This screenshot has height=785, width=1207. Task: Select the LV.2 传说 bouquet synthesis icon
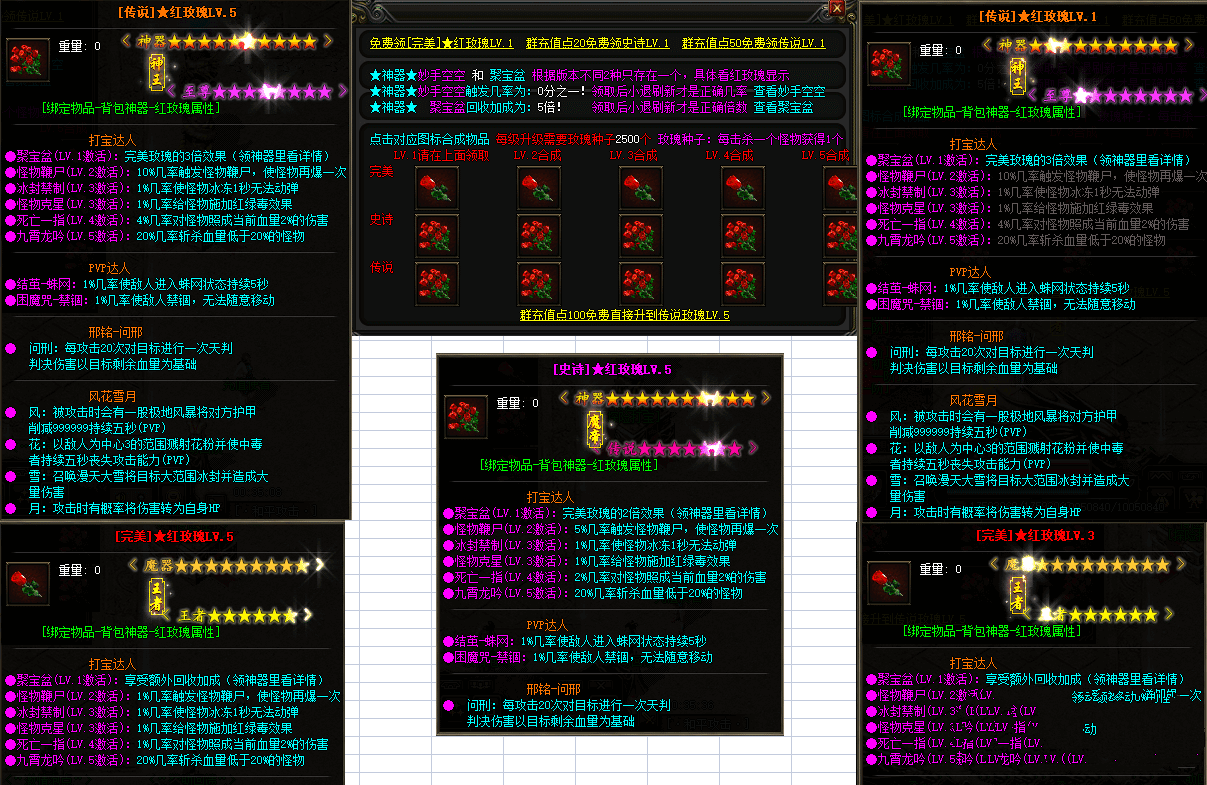[x=538, y=283]
